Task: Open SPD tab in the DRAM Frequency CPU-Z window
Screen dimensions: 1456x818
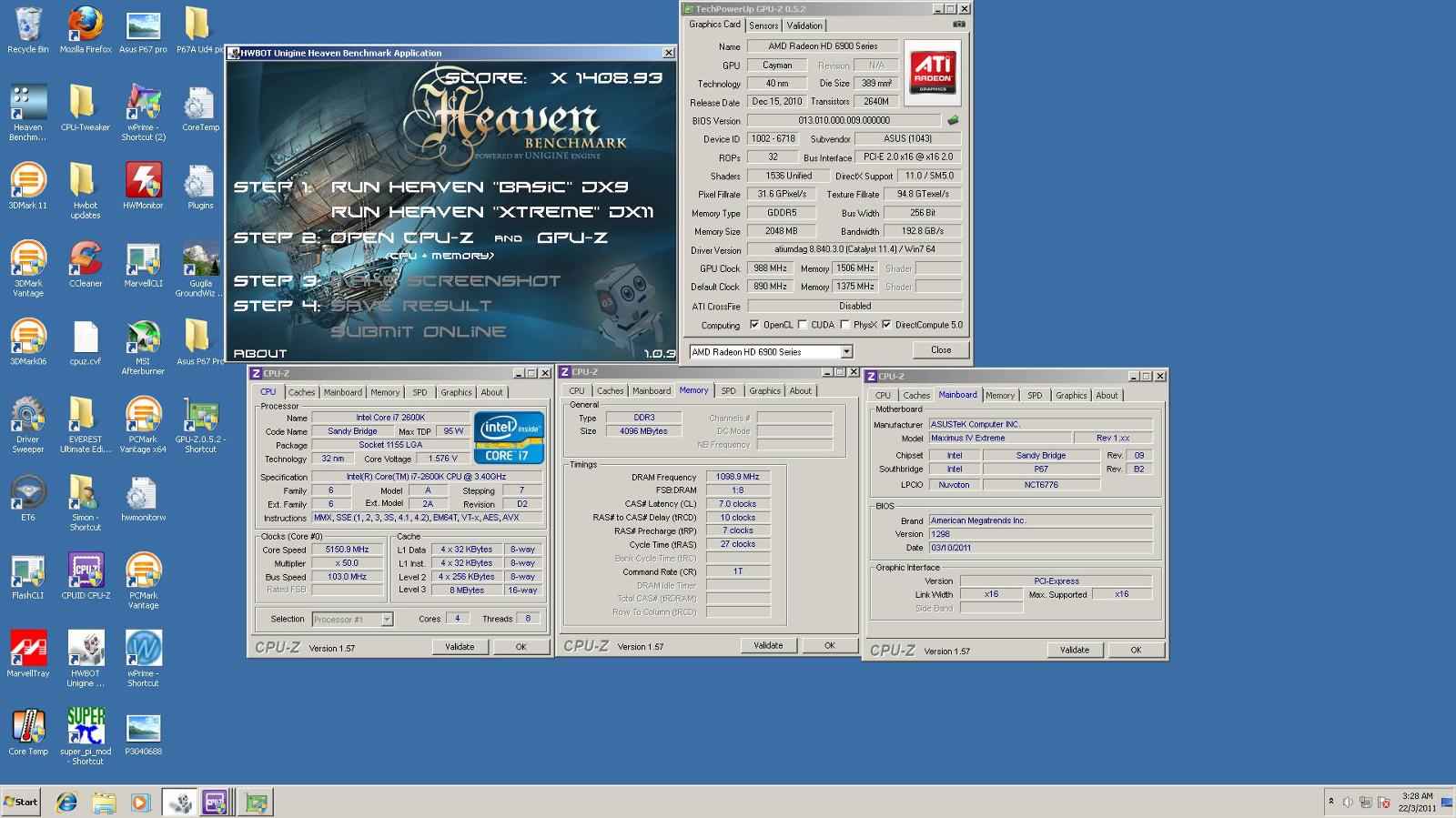Action: click(x=728, y=390)
